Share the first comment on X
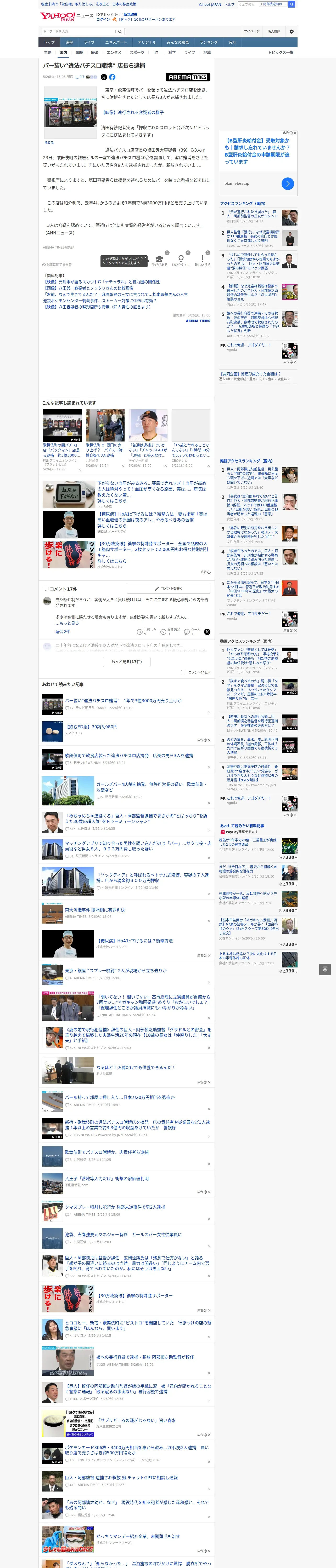This screenshot has height=1568, width=336. 207,632
